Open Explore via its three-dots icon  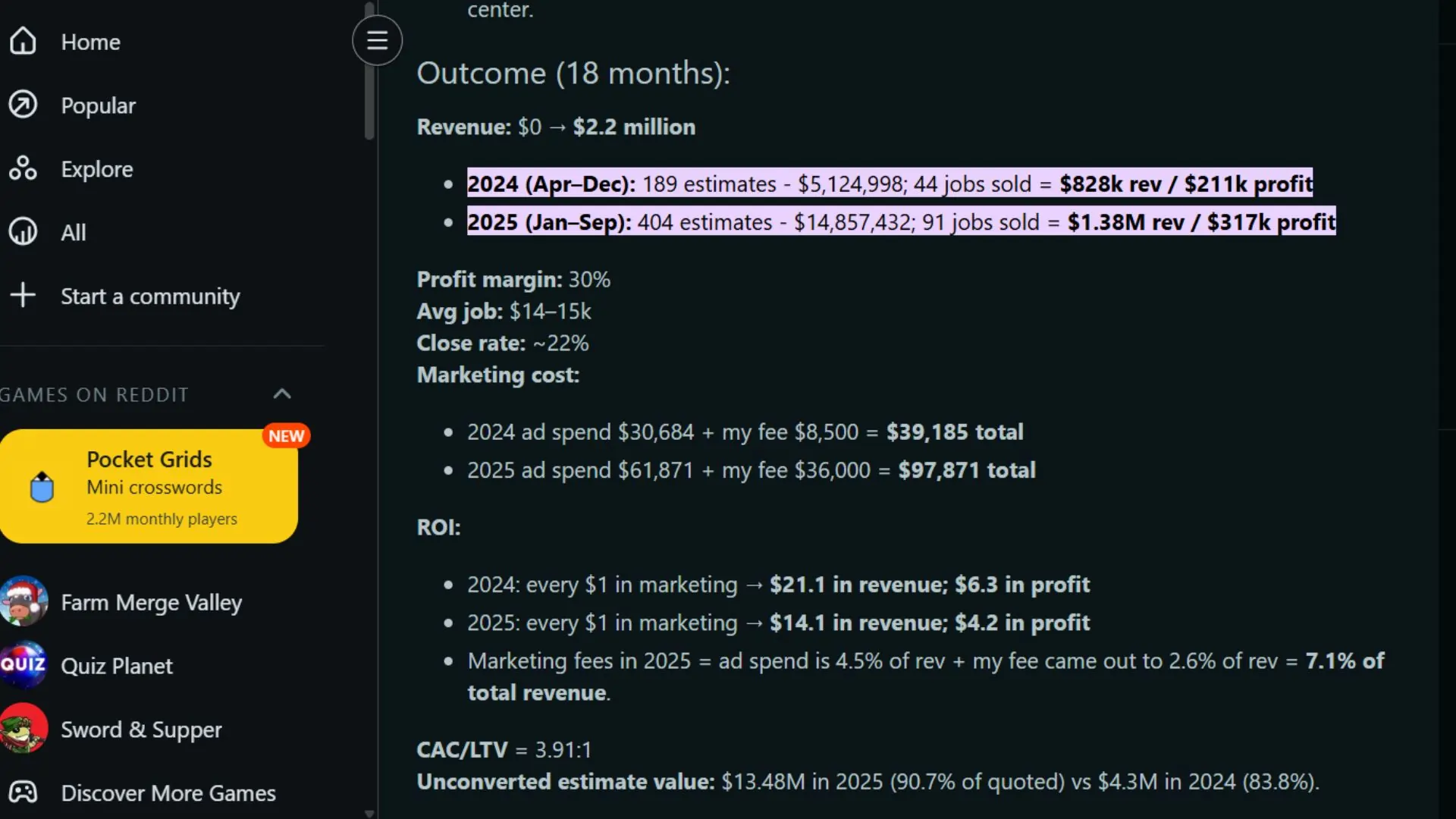click(x=23, y=168)
